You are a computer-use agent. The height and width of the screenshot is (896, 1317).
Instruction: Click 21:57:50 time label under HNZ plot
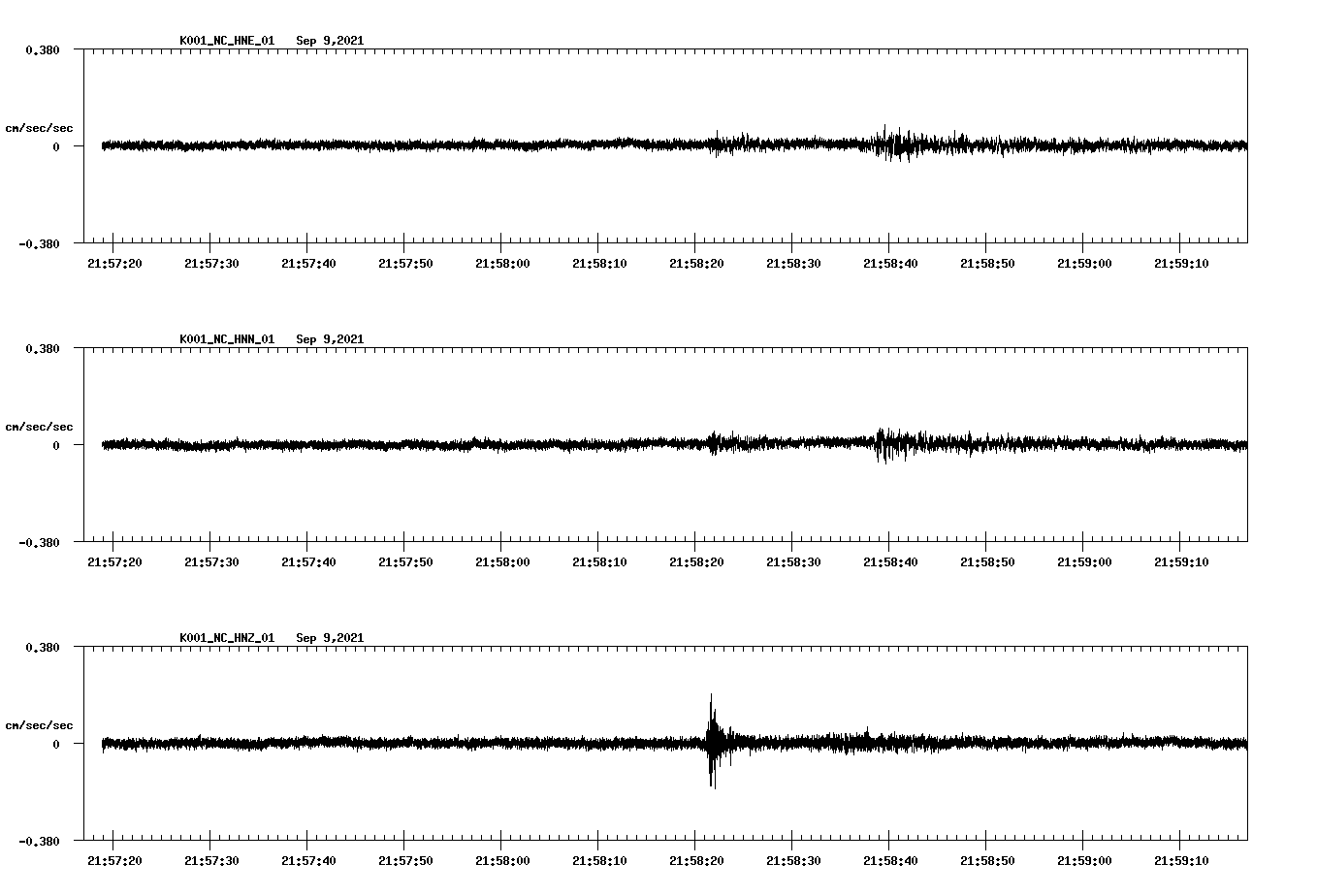(x=405, y=861)
